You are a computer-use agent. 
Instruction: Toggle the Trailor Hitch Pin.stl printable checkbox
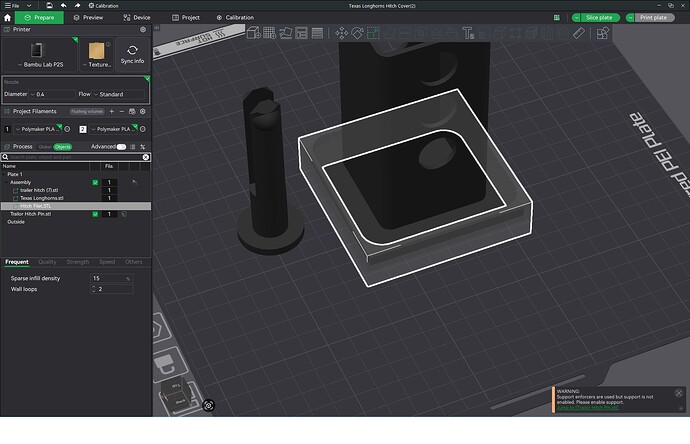(x=95, y=214)
